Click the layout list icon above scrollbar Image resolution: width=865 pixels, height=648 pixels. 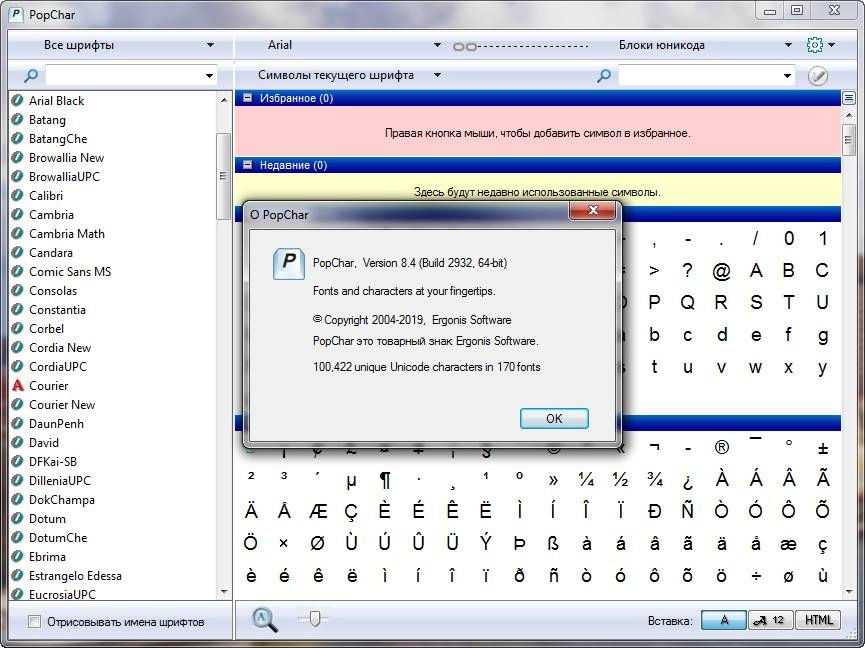click(x=848, y=98)
